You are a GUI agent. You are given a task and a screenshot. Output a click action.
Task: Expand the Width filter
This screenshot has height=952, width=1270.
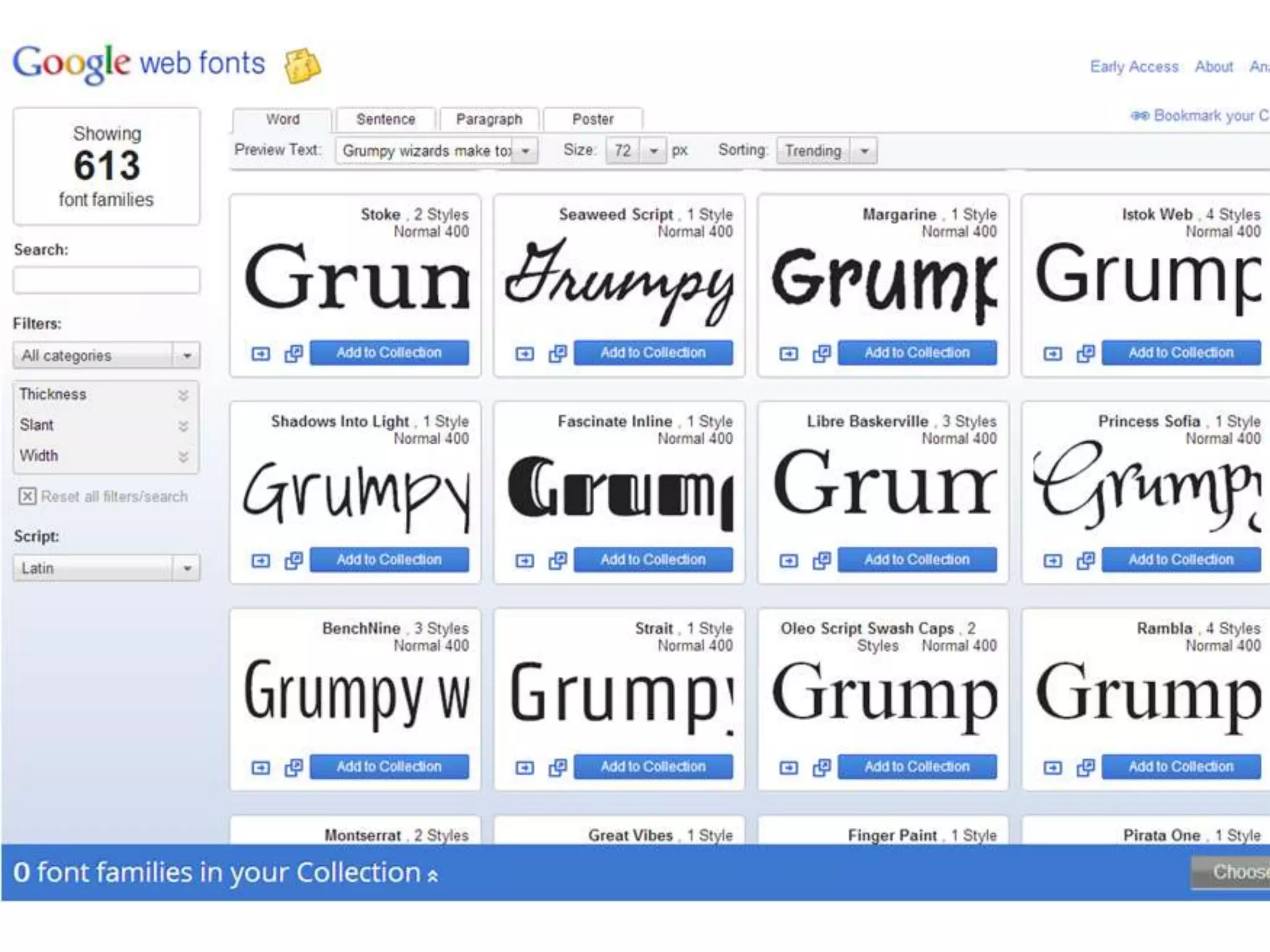point(183,457)
